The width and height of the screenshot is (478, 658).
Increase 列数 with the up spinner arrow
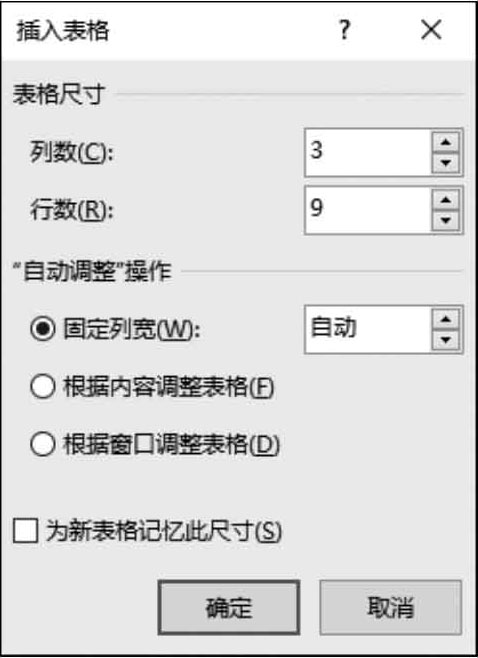[446, 142]
